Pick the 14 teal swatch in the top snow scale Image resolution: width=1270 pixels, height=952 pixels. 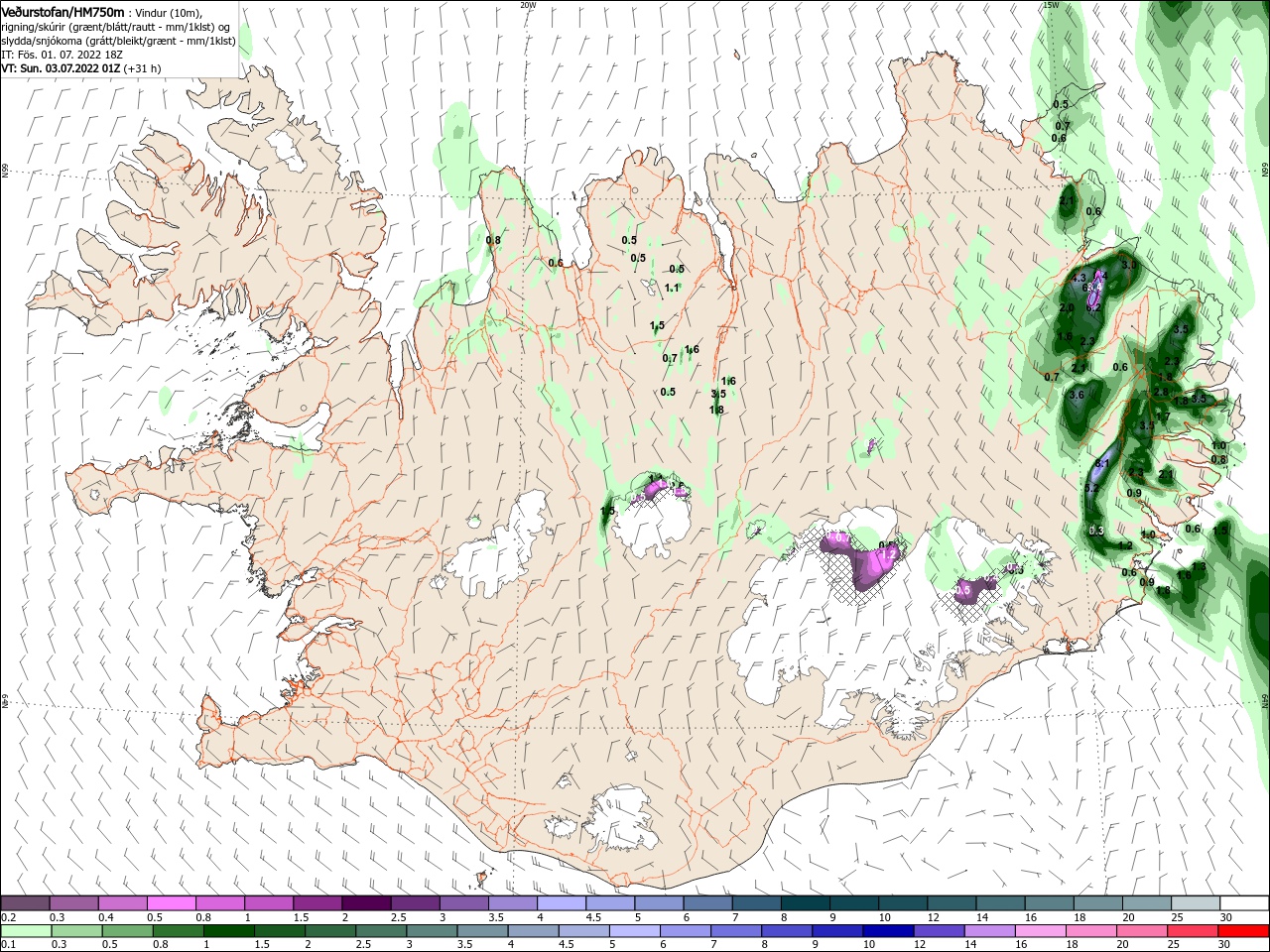999,902
